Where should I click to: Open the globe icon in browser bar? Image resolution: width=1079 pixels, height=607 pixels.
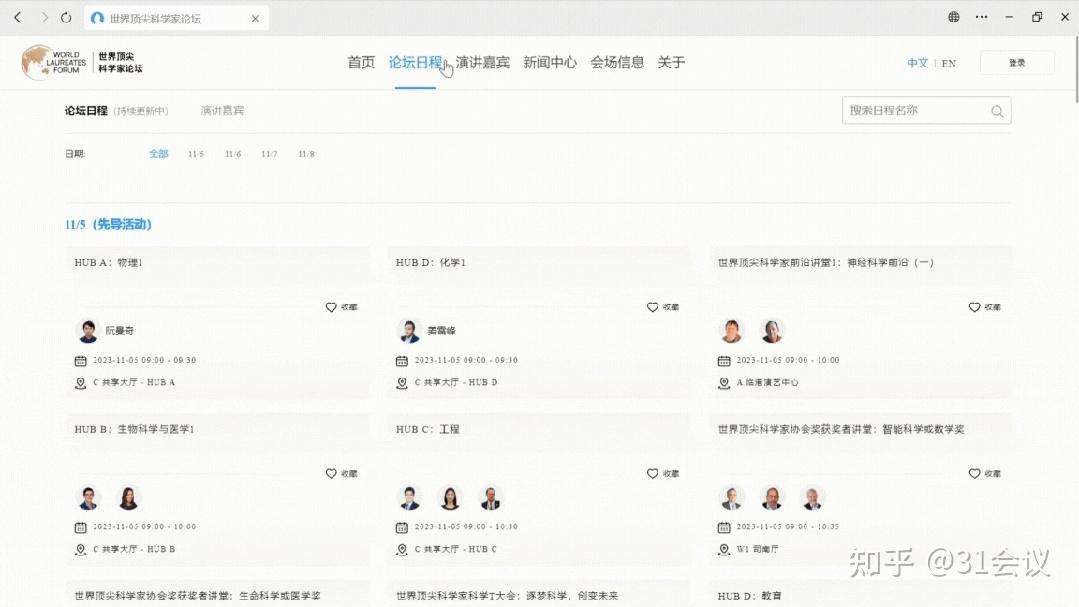[x=954, y=17]
